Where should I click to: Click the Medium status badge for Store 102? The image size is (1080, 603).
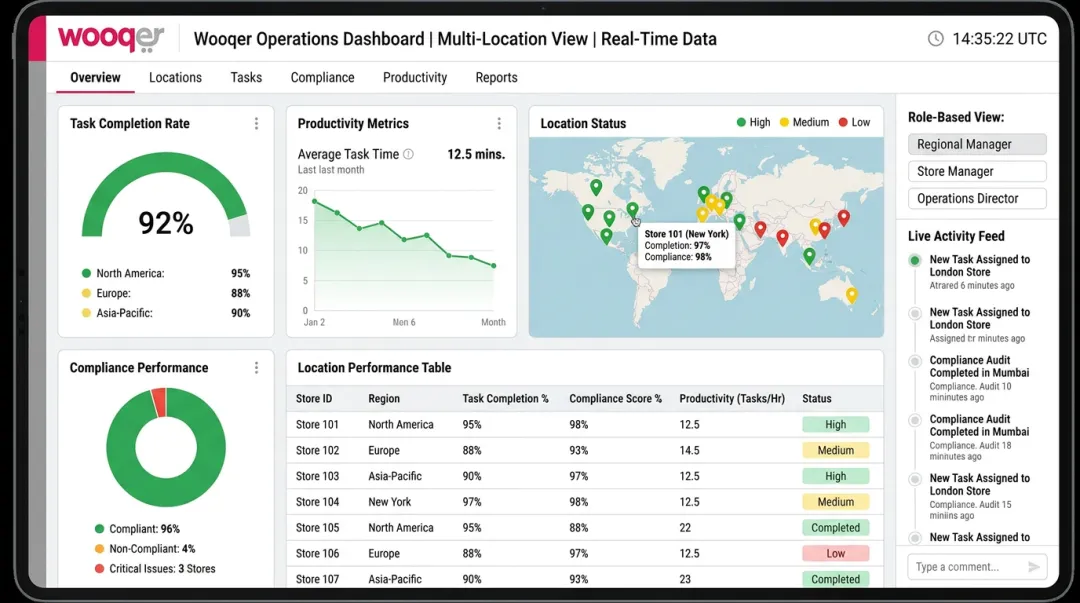[x=835, y=450]
